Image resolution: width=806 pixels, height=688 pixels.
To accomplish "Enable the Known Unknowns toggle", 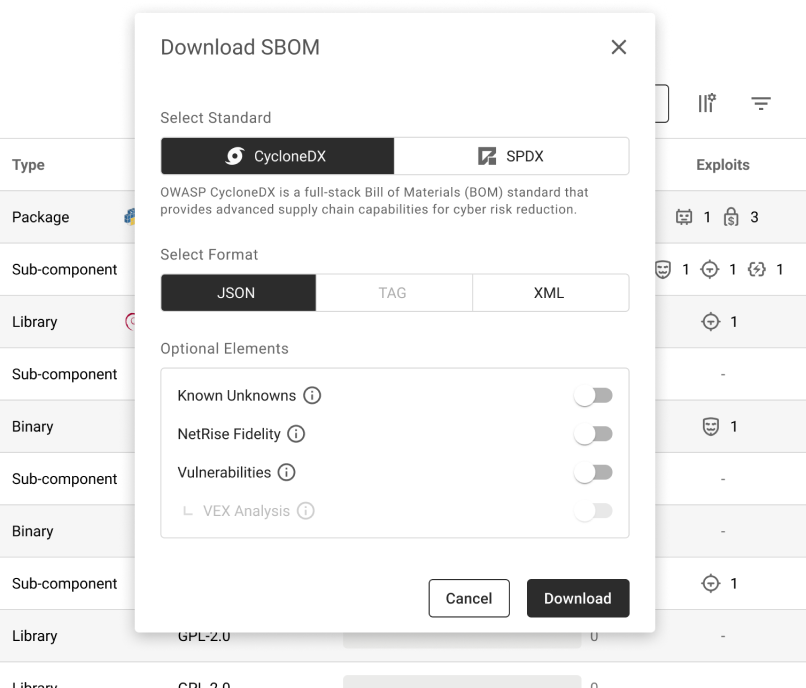I will [x=593, y=395].
